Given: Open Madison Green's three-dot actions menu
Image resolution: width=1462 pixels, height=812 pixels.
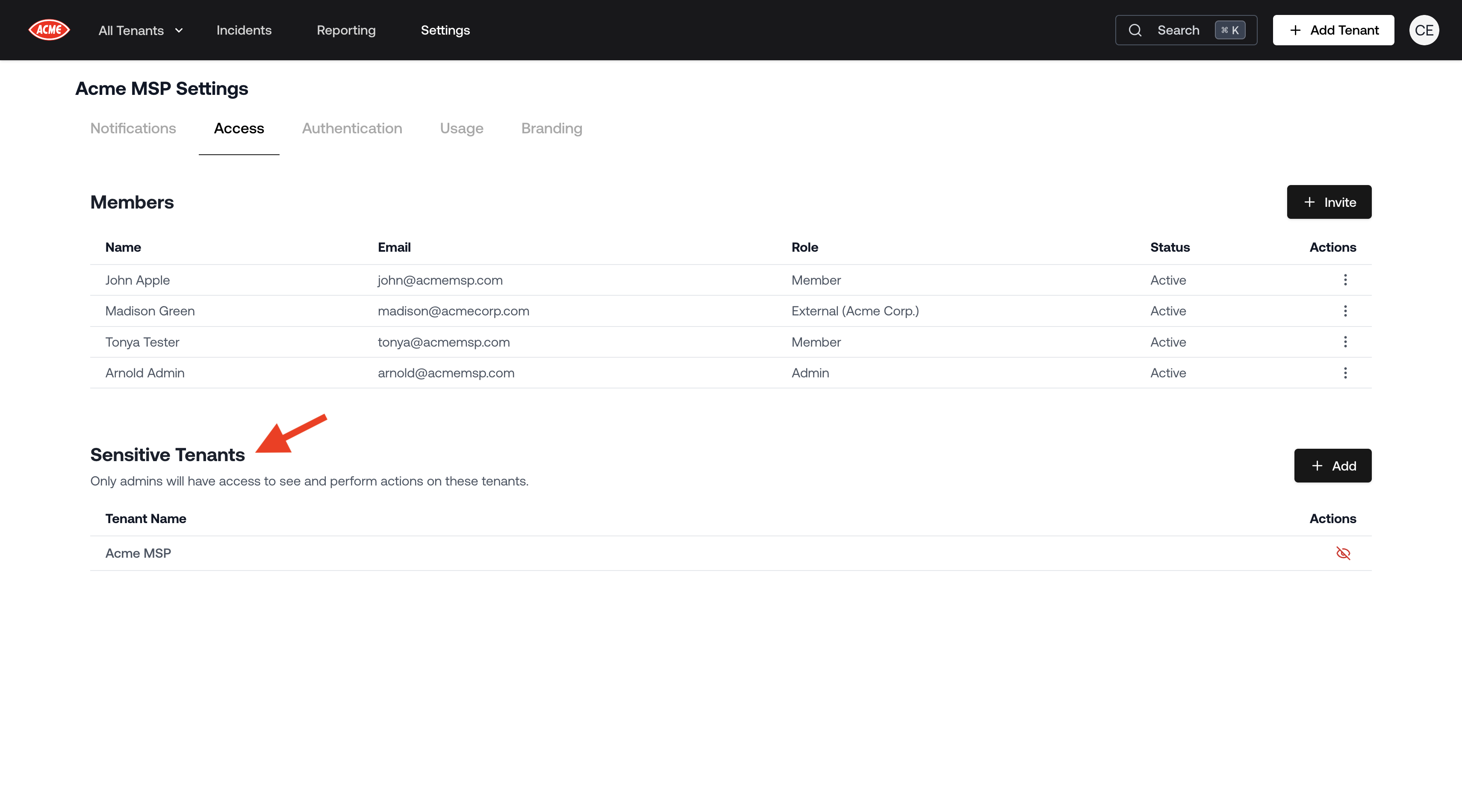Looking at the screenshot, I should point(1344,311).
